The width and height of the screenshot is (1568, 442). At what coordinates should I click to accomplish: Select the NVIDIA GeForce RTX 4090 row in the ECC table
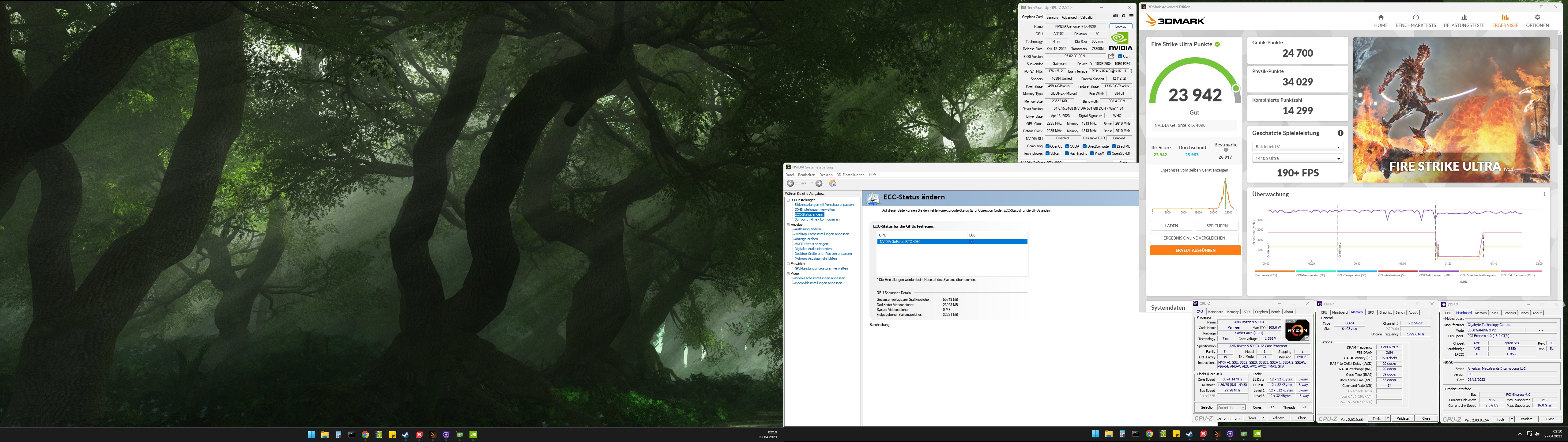pos(952,242)
